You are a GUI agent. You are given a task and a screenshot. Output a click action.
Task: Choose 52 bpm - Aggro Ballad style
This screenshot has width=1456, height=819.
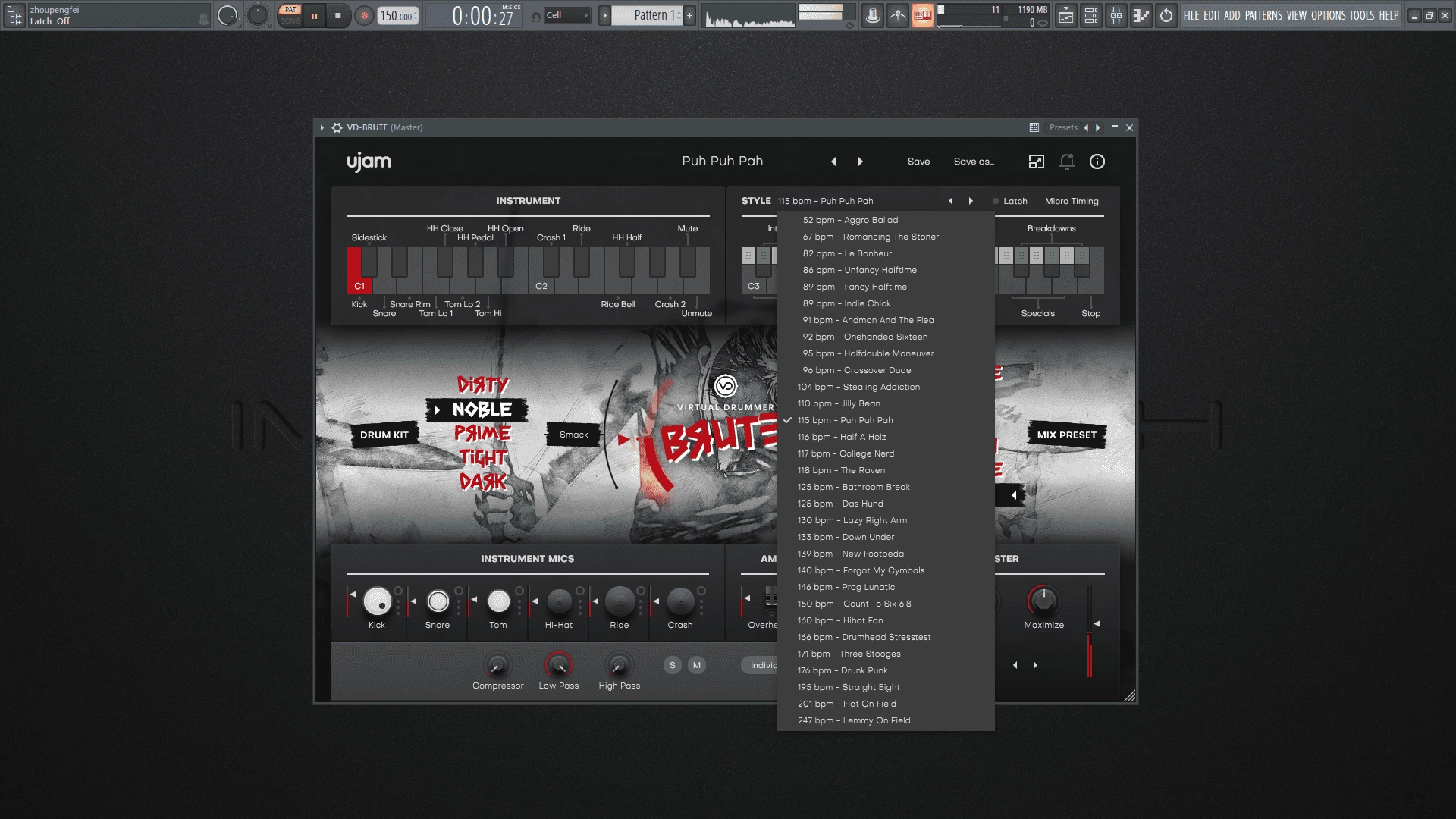point(886,220)
